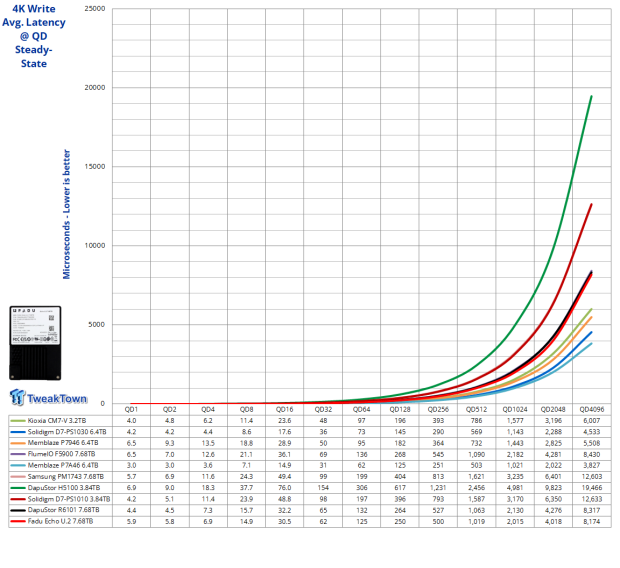Click the 2,456 QD512 value for DapuStor H5100
The height and width of the screenshot is (568, 620).
(x=476, y=488)
